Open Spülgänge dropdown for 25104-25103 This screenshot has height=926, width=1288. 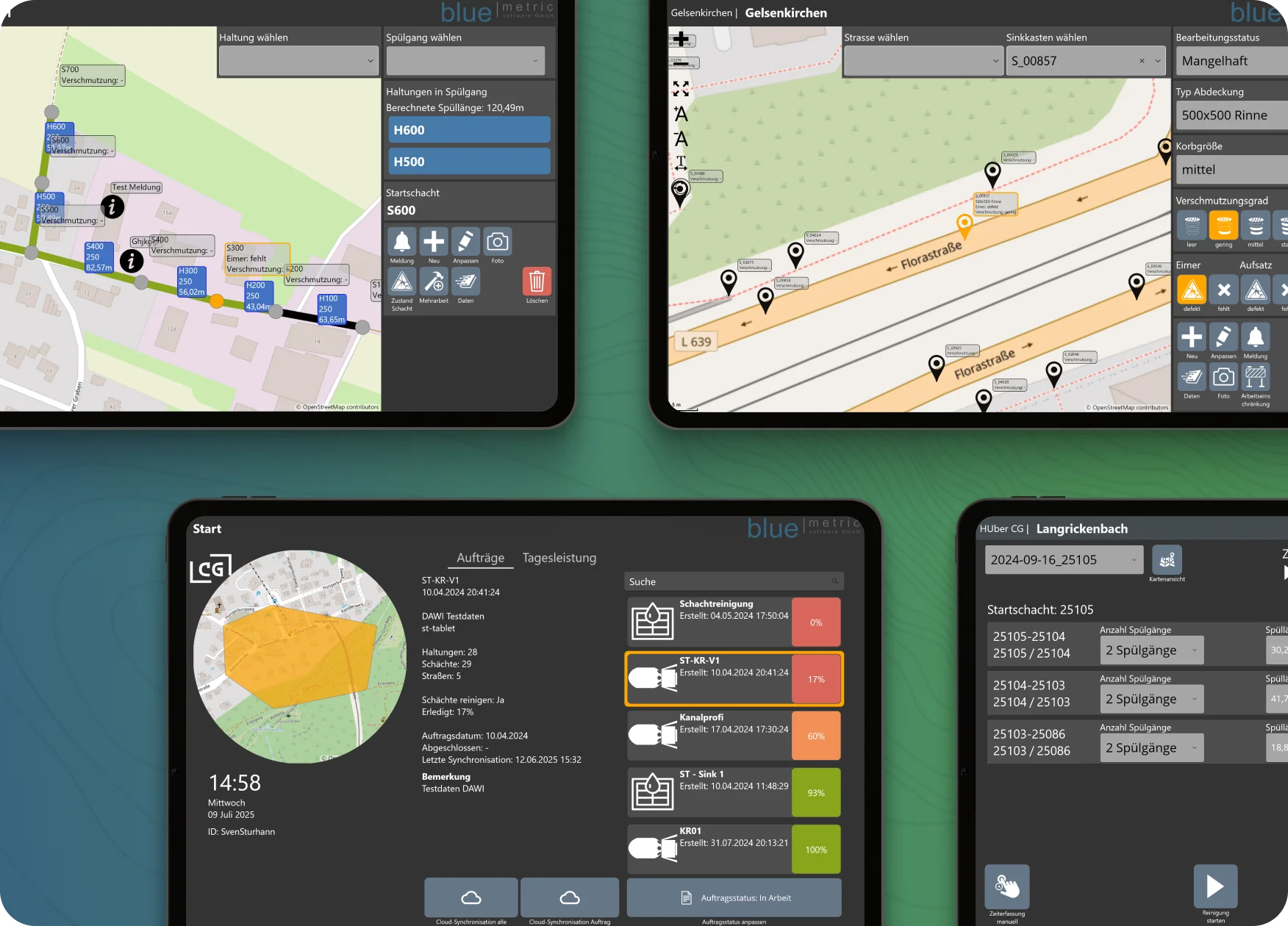pos(1151,699)
